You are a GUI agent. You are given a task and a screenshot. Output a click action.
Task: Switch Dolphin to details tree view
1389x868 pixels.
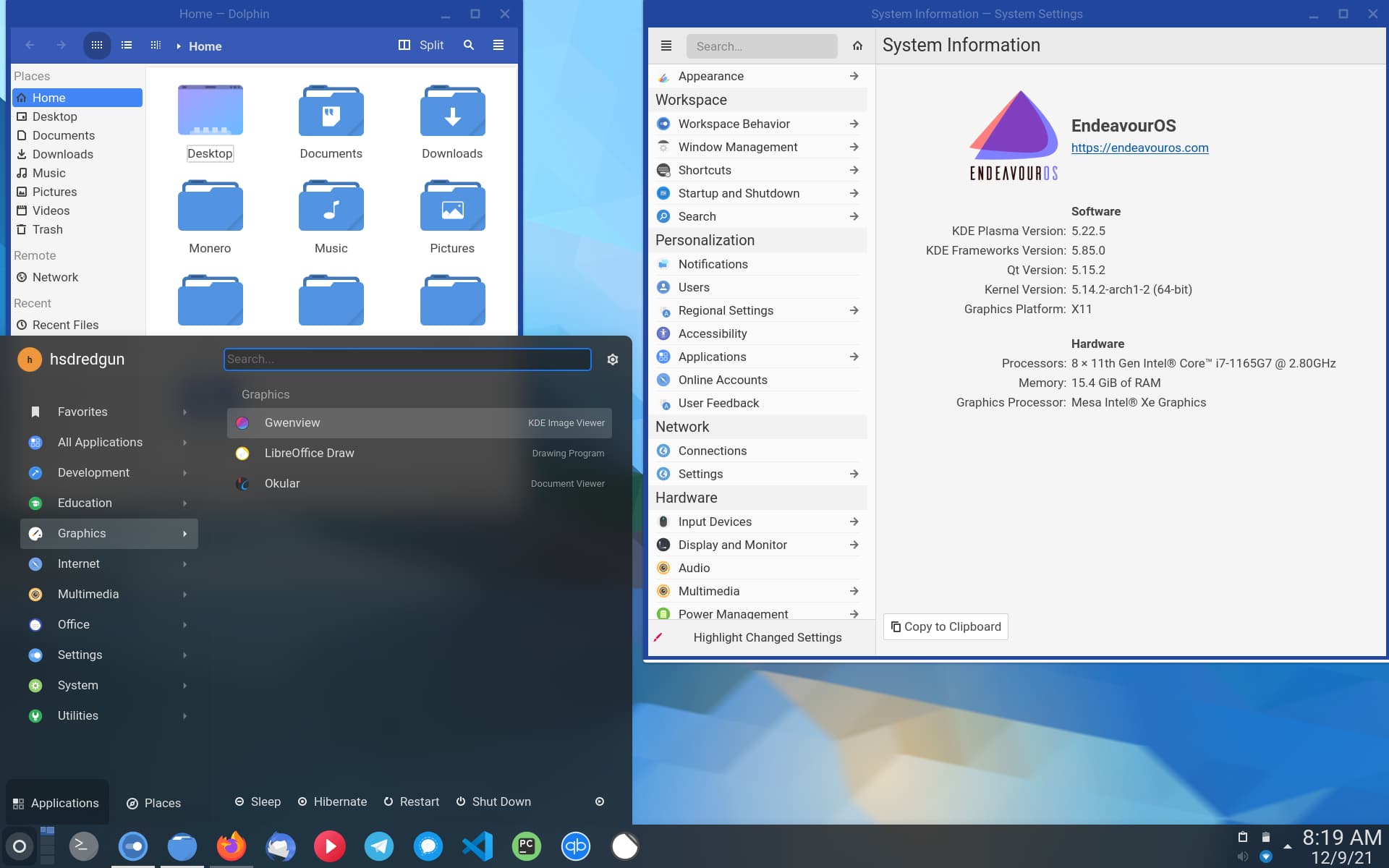click(156, 46)
